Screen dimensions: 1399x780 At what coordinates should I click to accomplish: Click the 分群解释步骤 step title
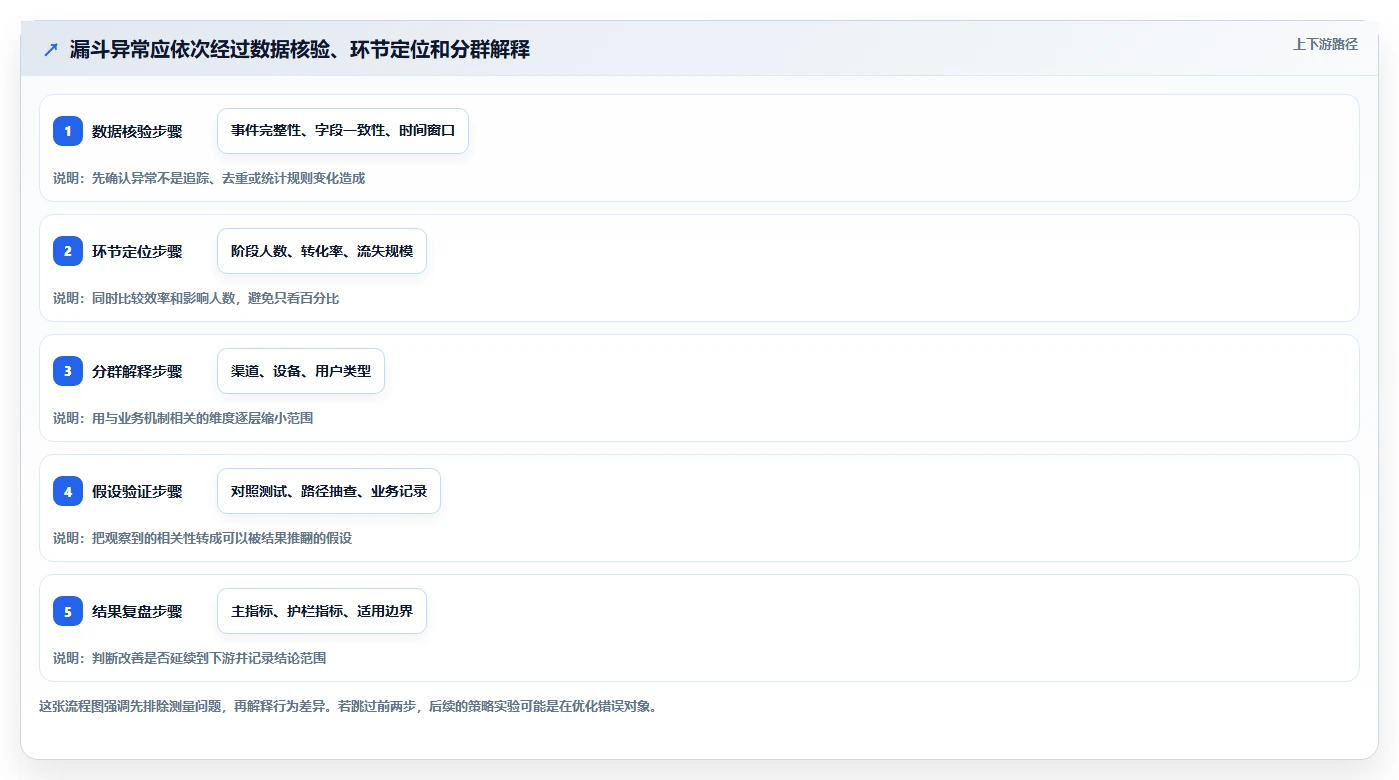137,371
